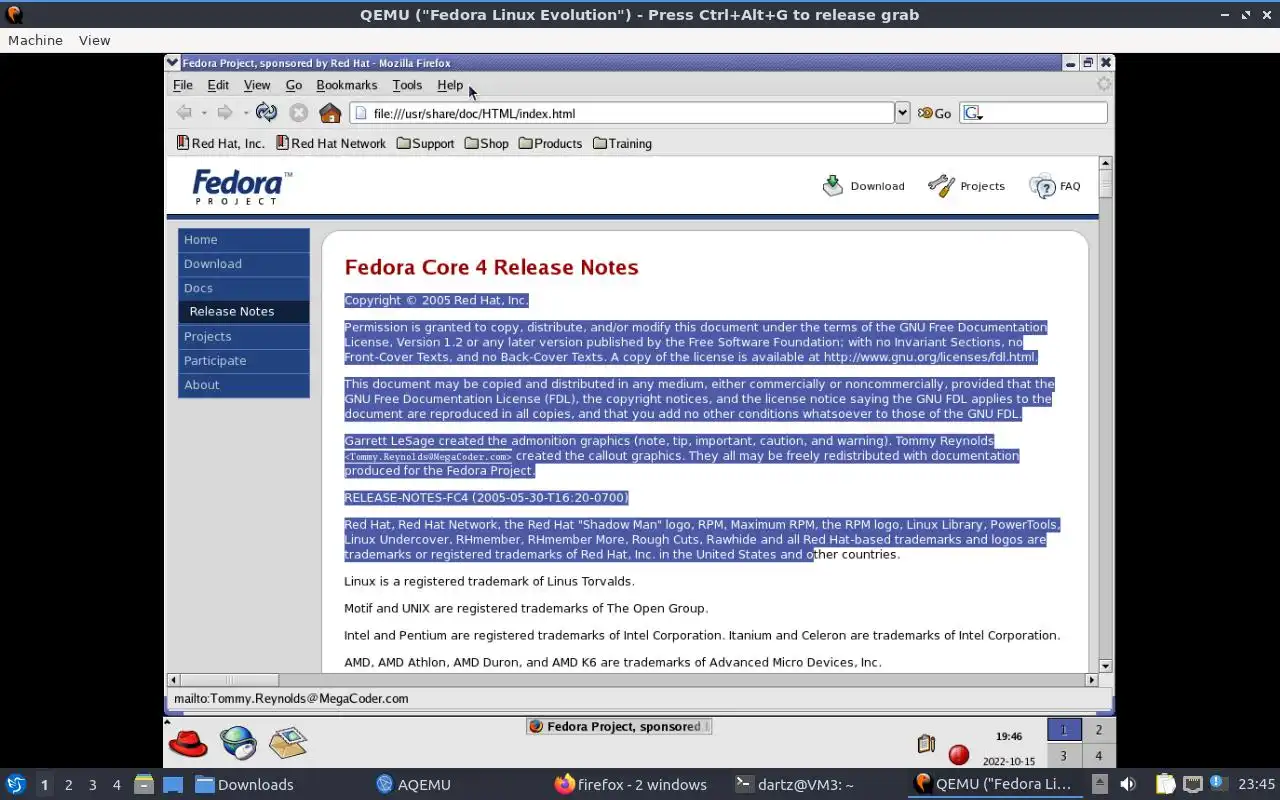The width and height of the screenshot is (1280, 800).
Task: Reload the page with the refresh icon
Action: pyautogui.click(x=266, y=113)
